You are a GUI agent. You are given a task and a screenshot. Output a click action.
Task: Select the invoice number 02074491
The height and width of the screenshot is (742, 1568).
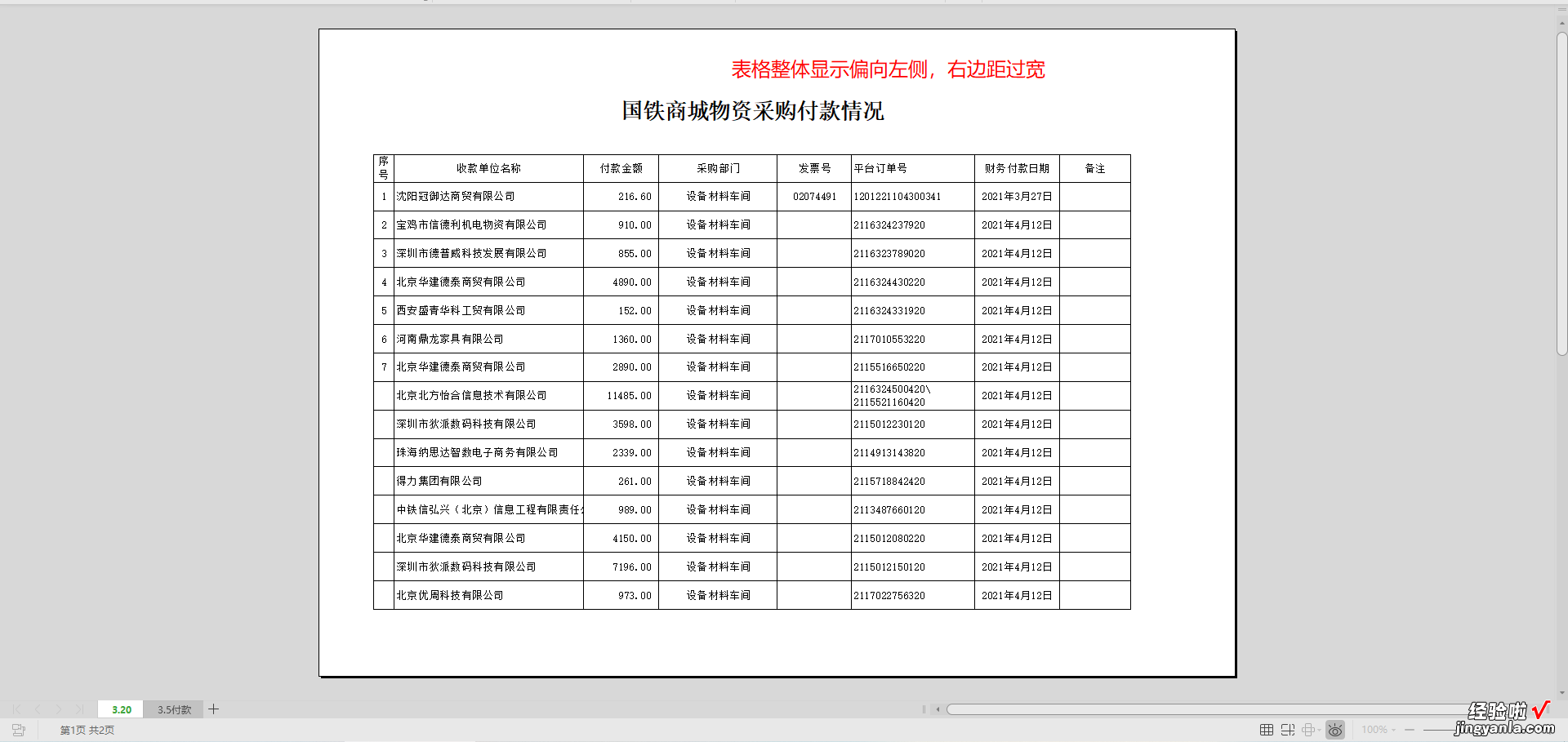pos(814,197)
